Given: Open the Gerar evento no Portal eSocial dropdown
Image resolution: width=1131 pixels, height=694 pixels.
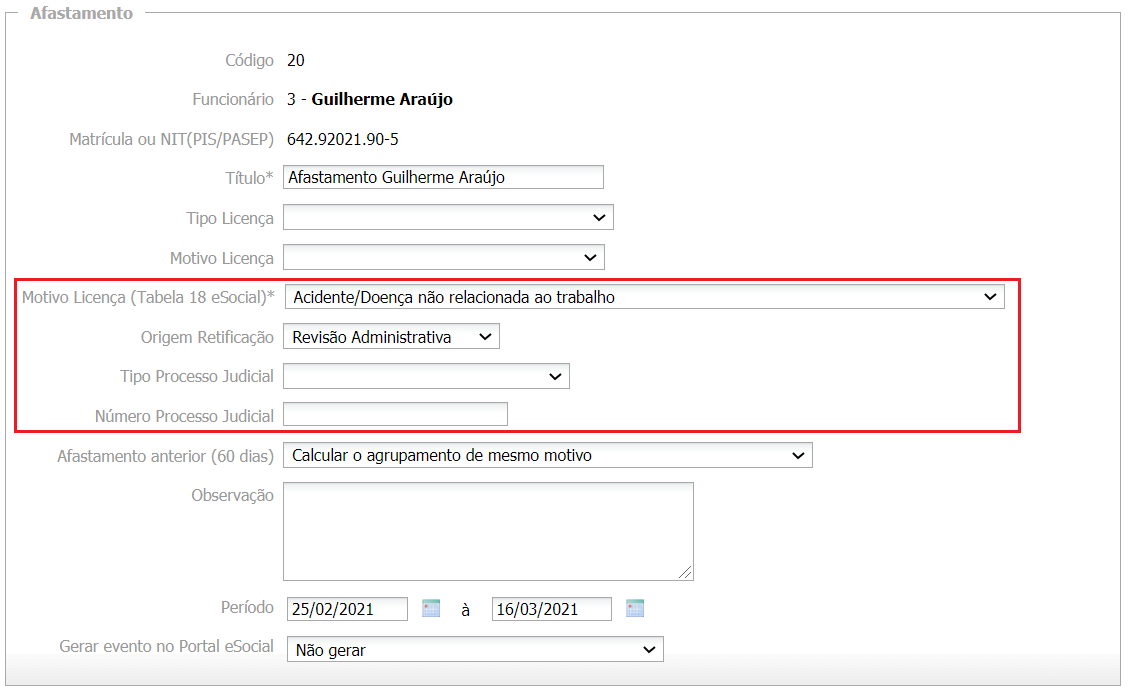Looking at the screenshot, I should pos(475,650).
